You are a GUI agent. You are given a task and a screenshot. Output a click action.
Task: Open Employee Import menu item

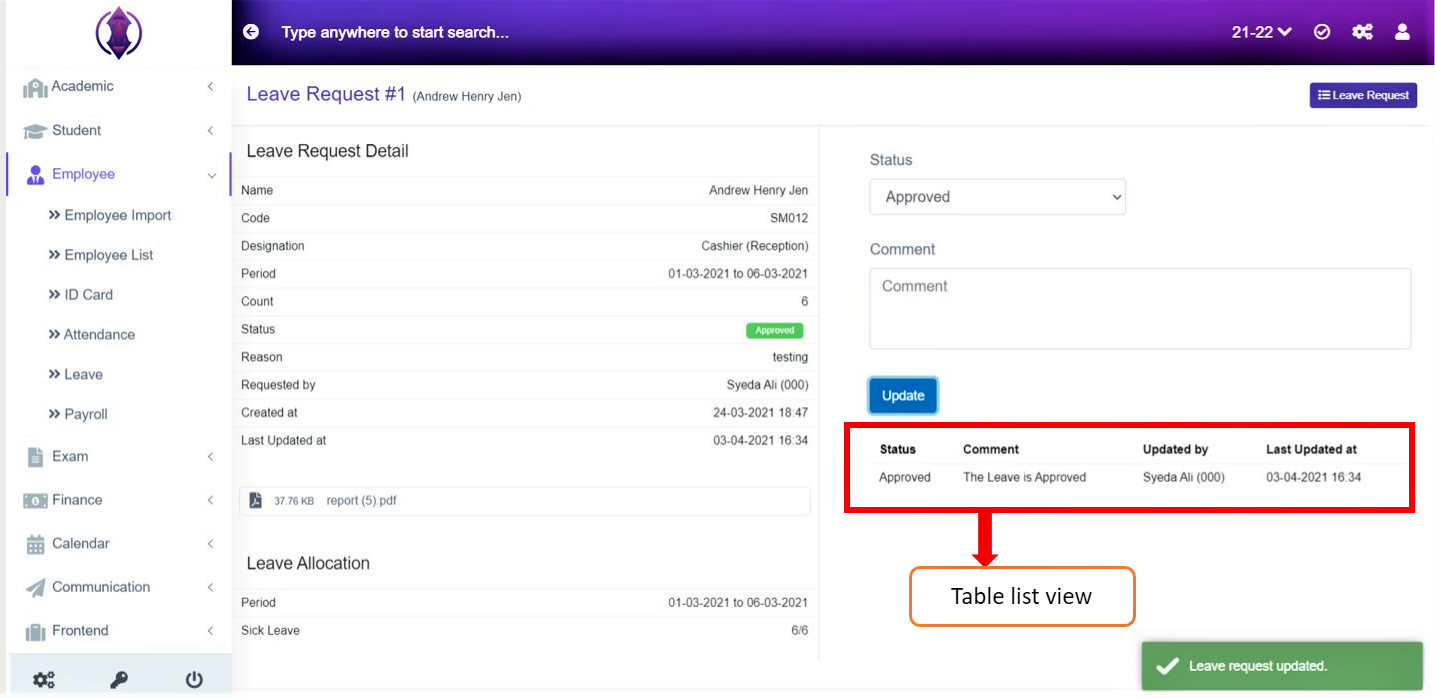point(110,215)
